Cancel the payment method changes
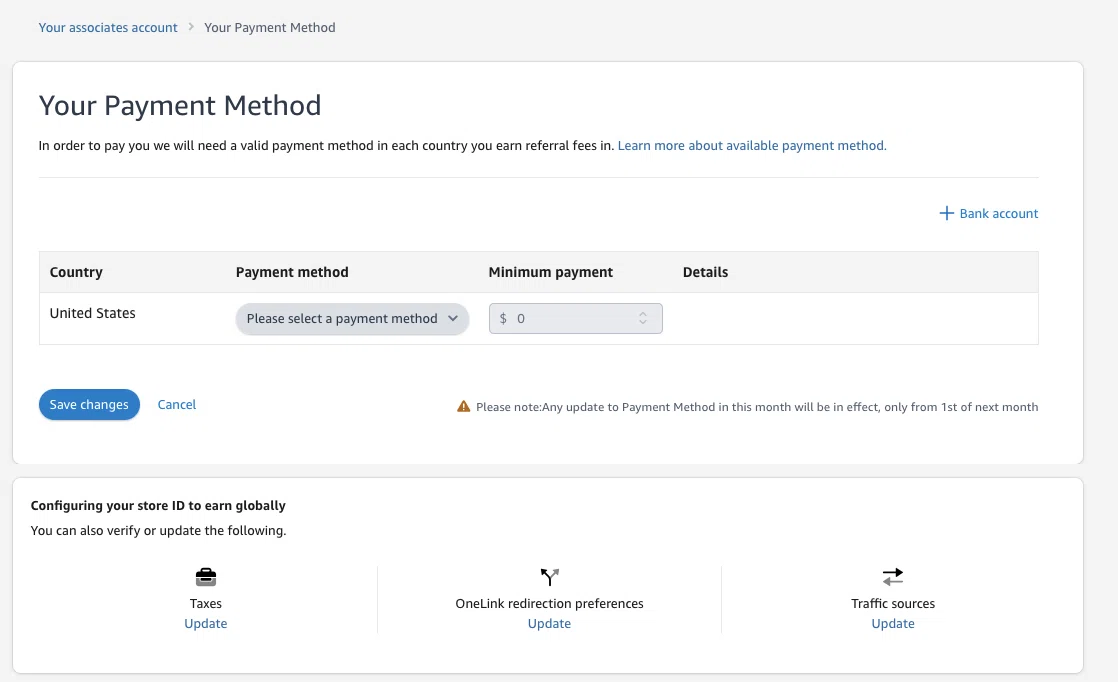Viewport: 1118px width, 682px height. click(177, 404)
